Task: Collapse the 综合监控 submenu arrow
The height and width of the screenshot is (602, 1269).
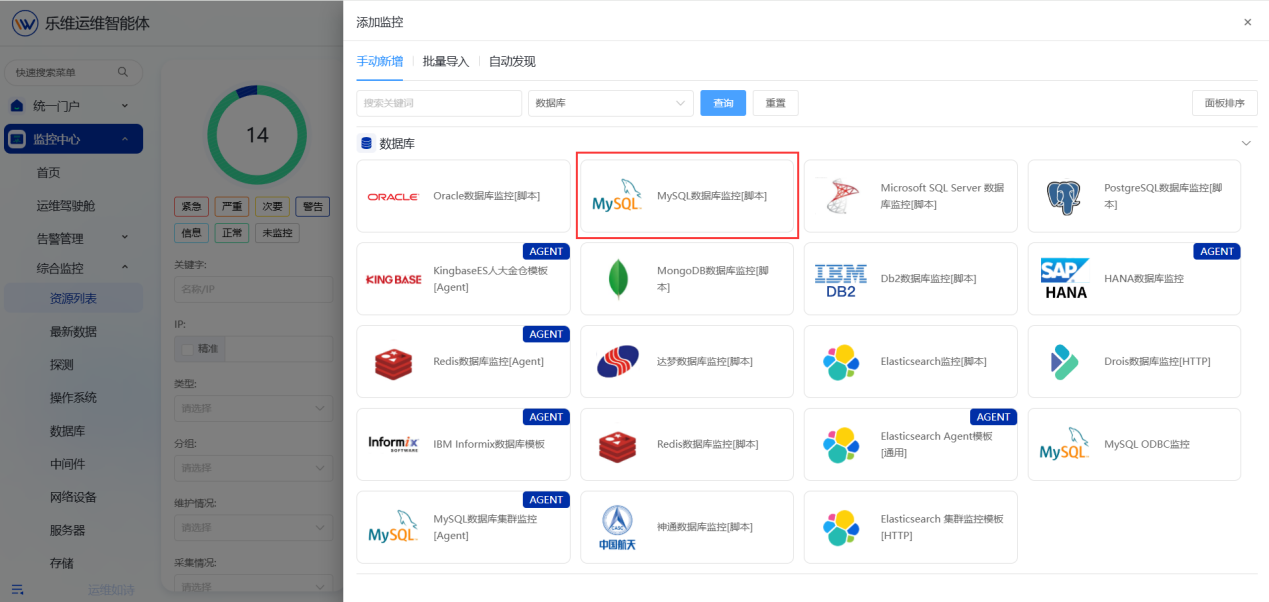Action: [125, 268]
